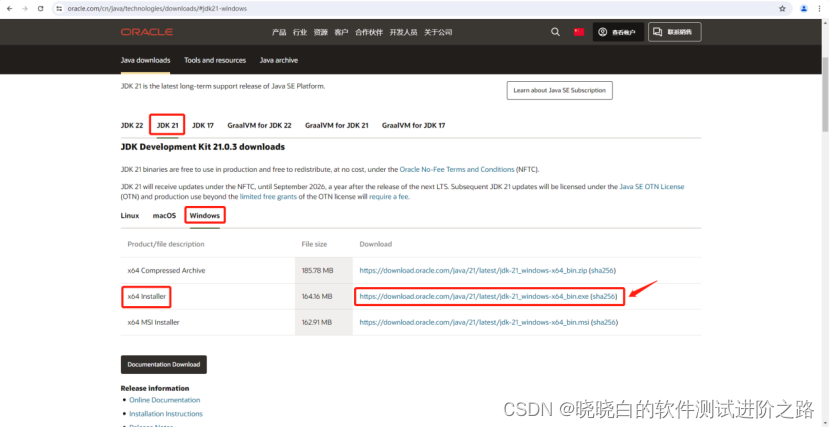The image size is (830, 428).
Task: Open the limited free grants link
Action: [267, 197]
